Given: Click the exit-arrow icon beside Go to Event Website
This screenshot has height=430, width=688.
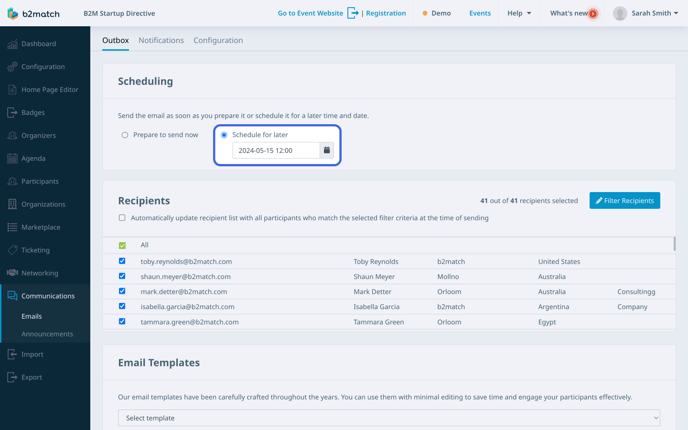Looking at the screenshot, I should 353,13.
